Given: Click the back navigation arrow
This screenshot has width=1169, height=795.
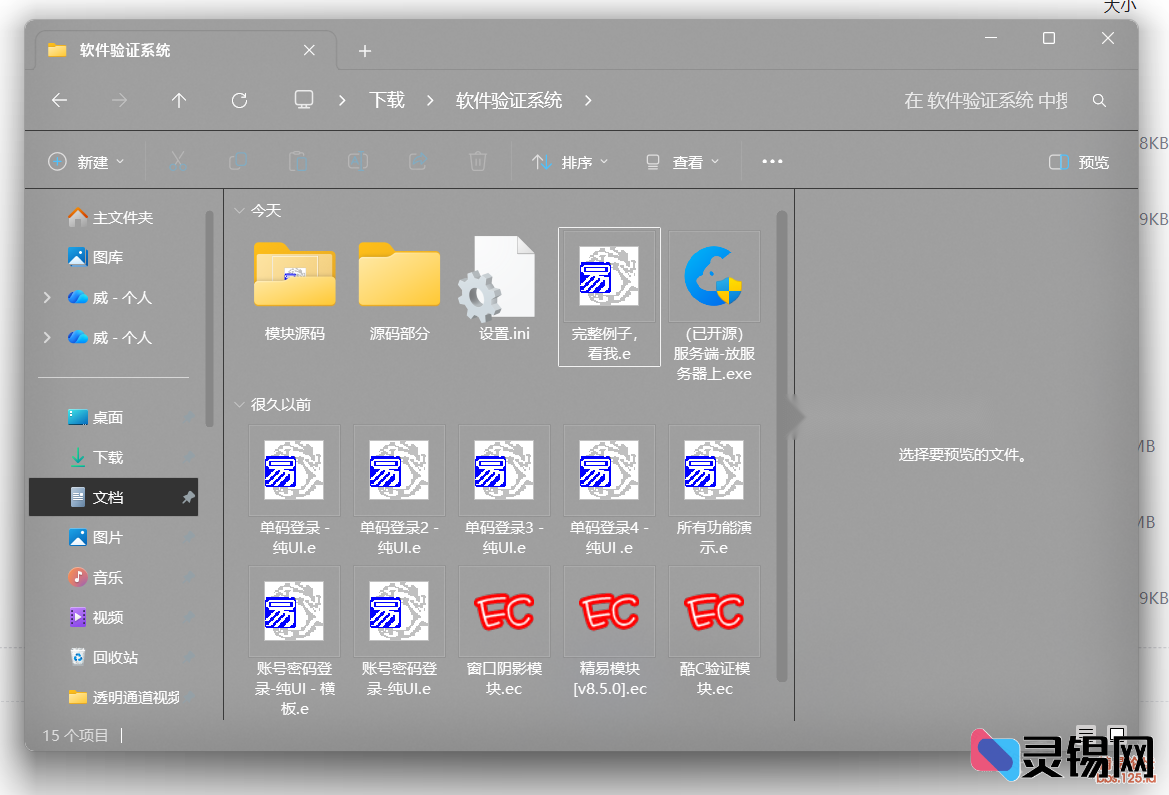Looking at the screenshot, I should coord(59,100).
